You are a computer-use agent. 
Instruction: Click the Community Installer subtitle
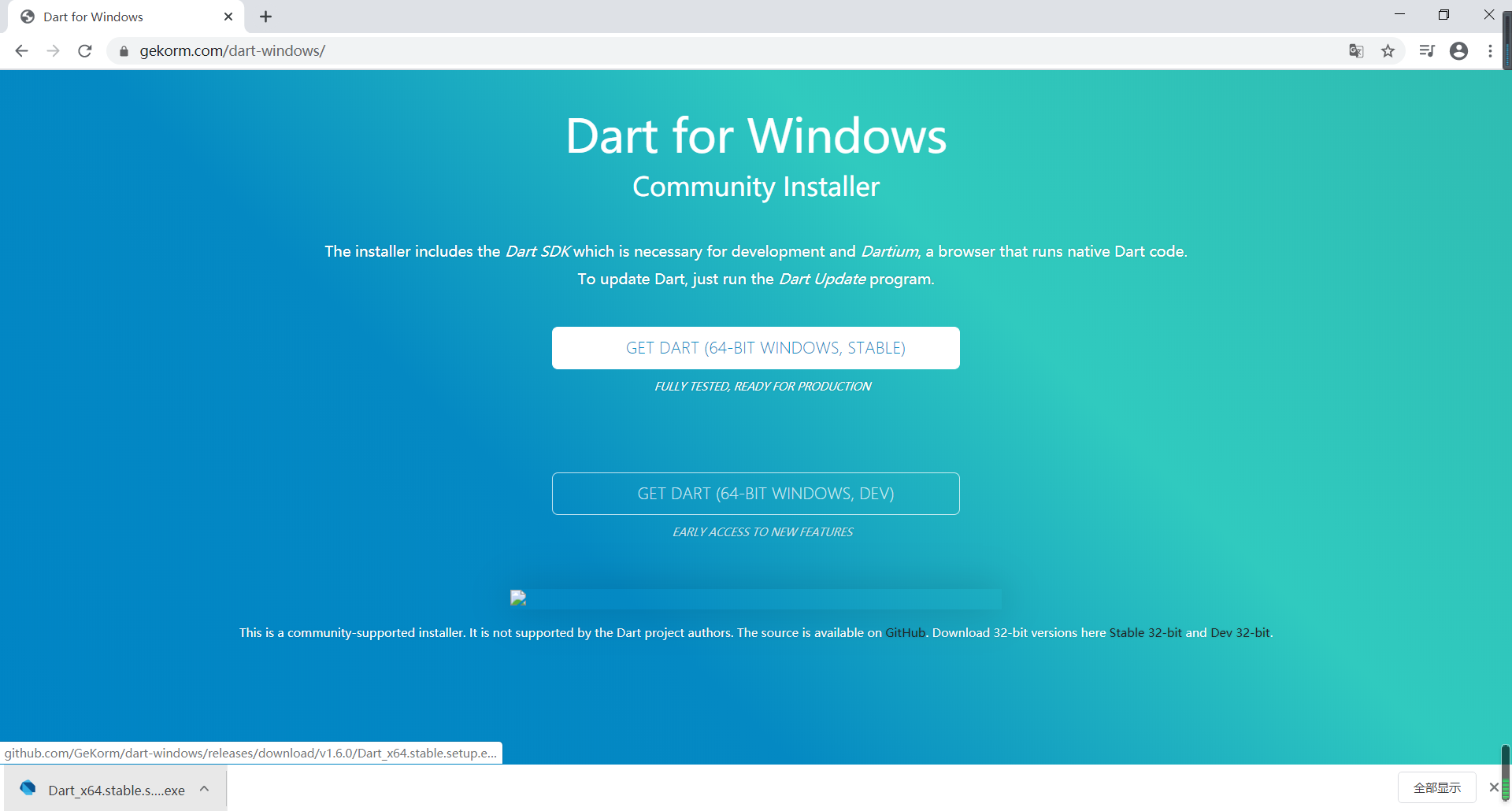pyautogui.click(x=756, y=187)
